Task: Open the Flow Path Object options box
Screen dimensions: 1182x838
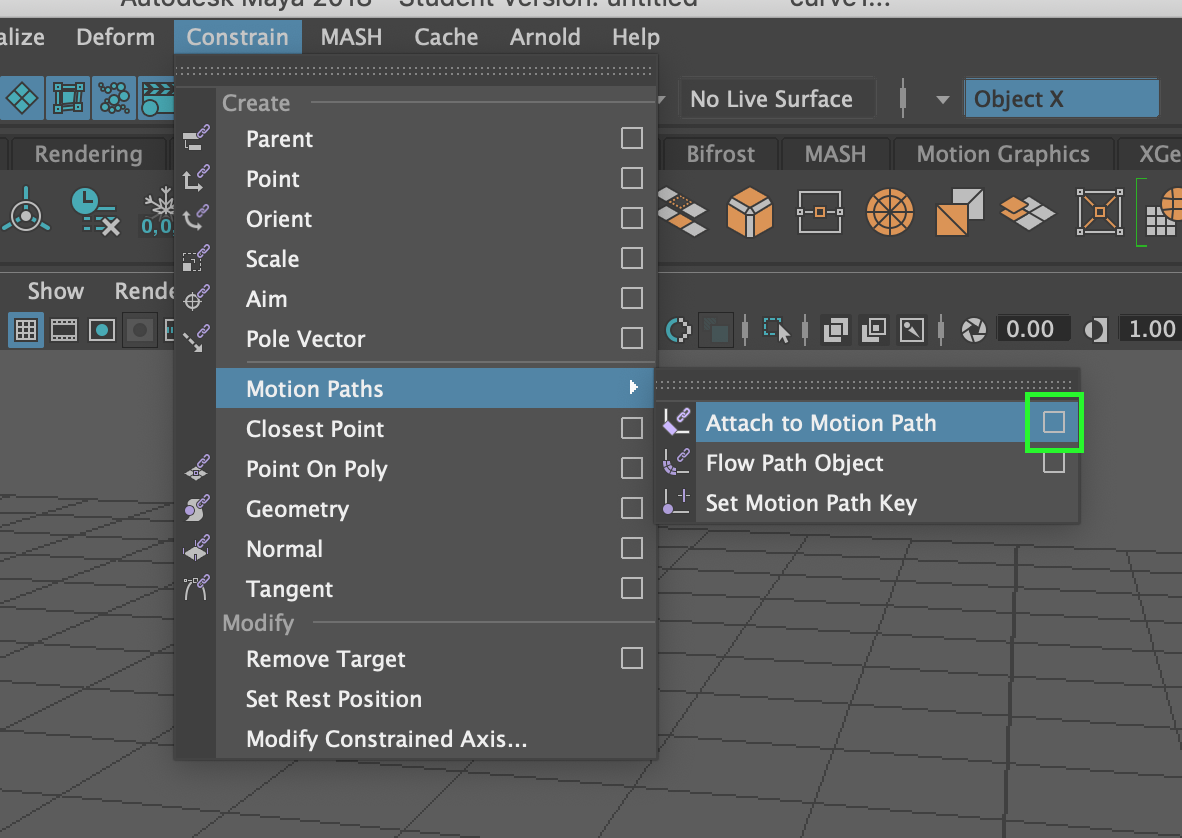Action: 1054,462
